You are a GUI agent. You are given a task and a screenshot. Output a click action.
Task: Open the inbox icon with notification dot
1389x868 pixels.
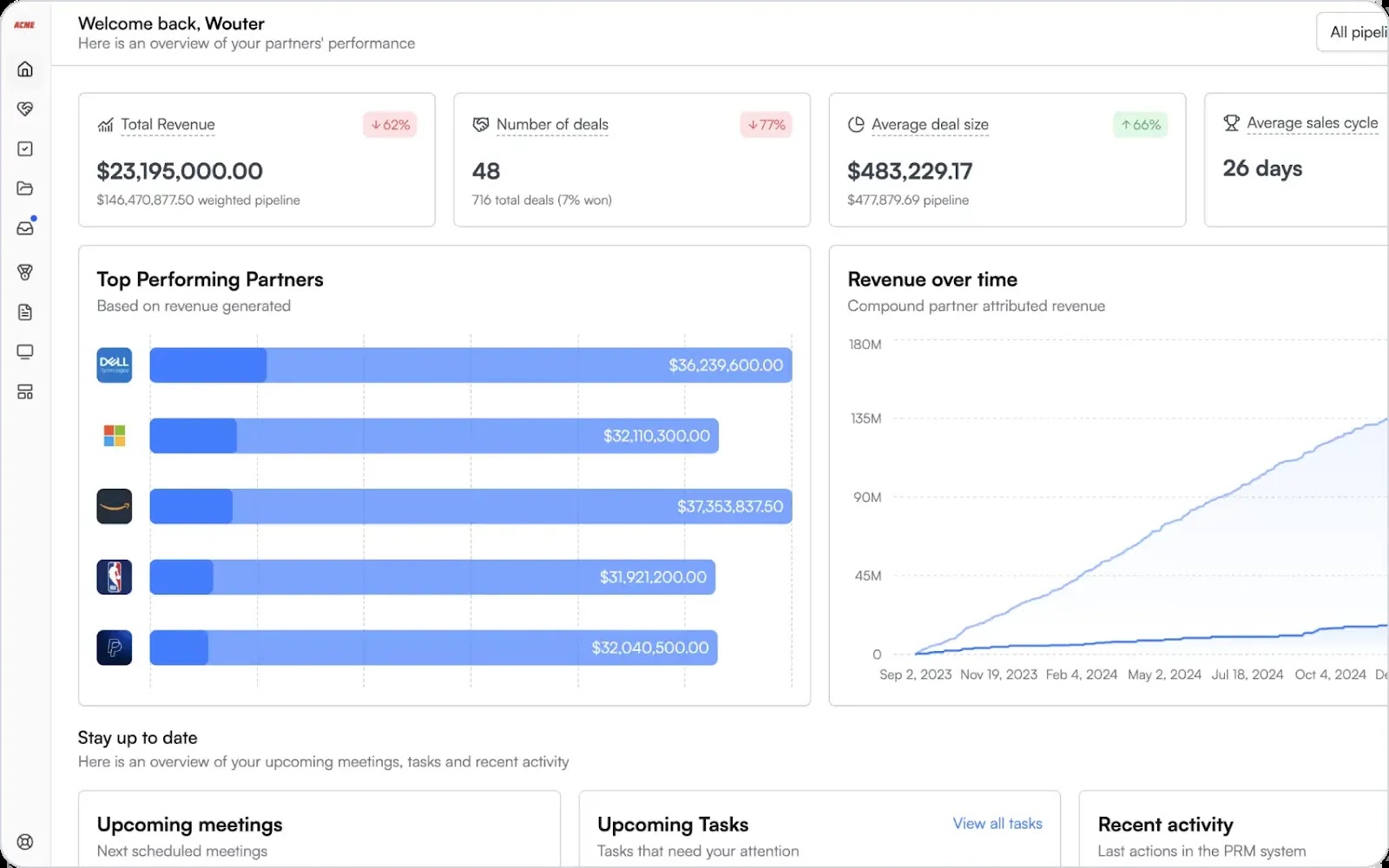(x=25, y=227)
